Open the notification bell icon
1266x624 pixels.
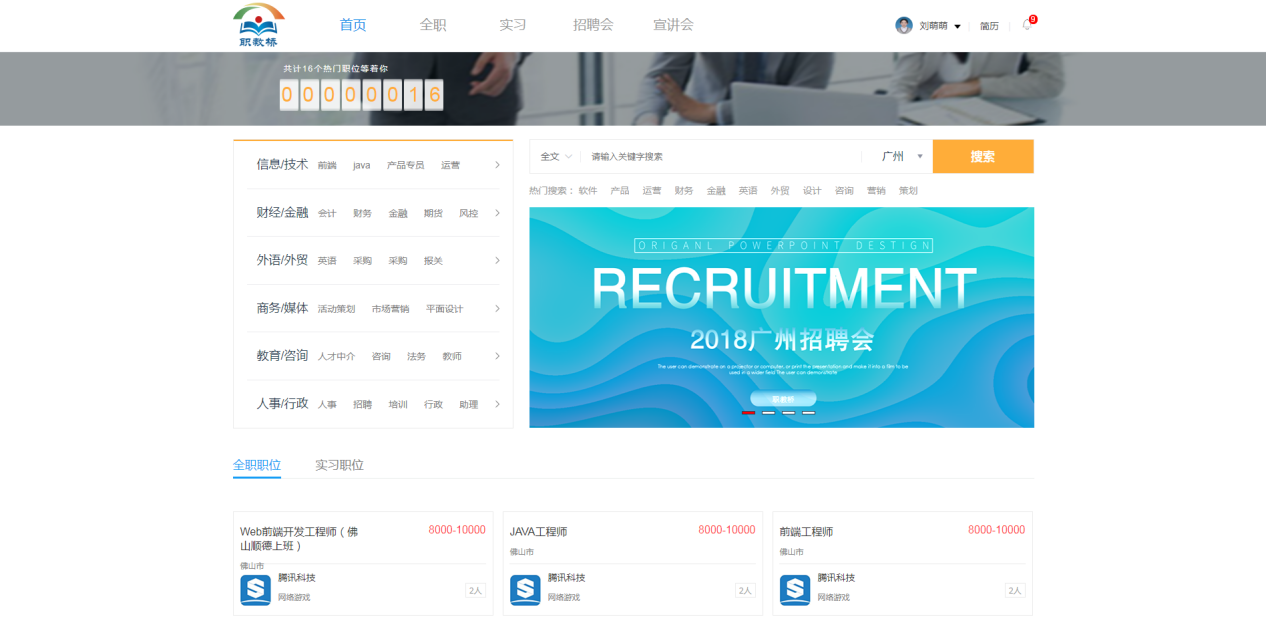1027,26
